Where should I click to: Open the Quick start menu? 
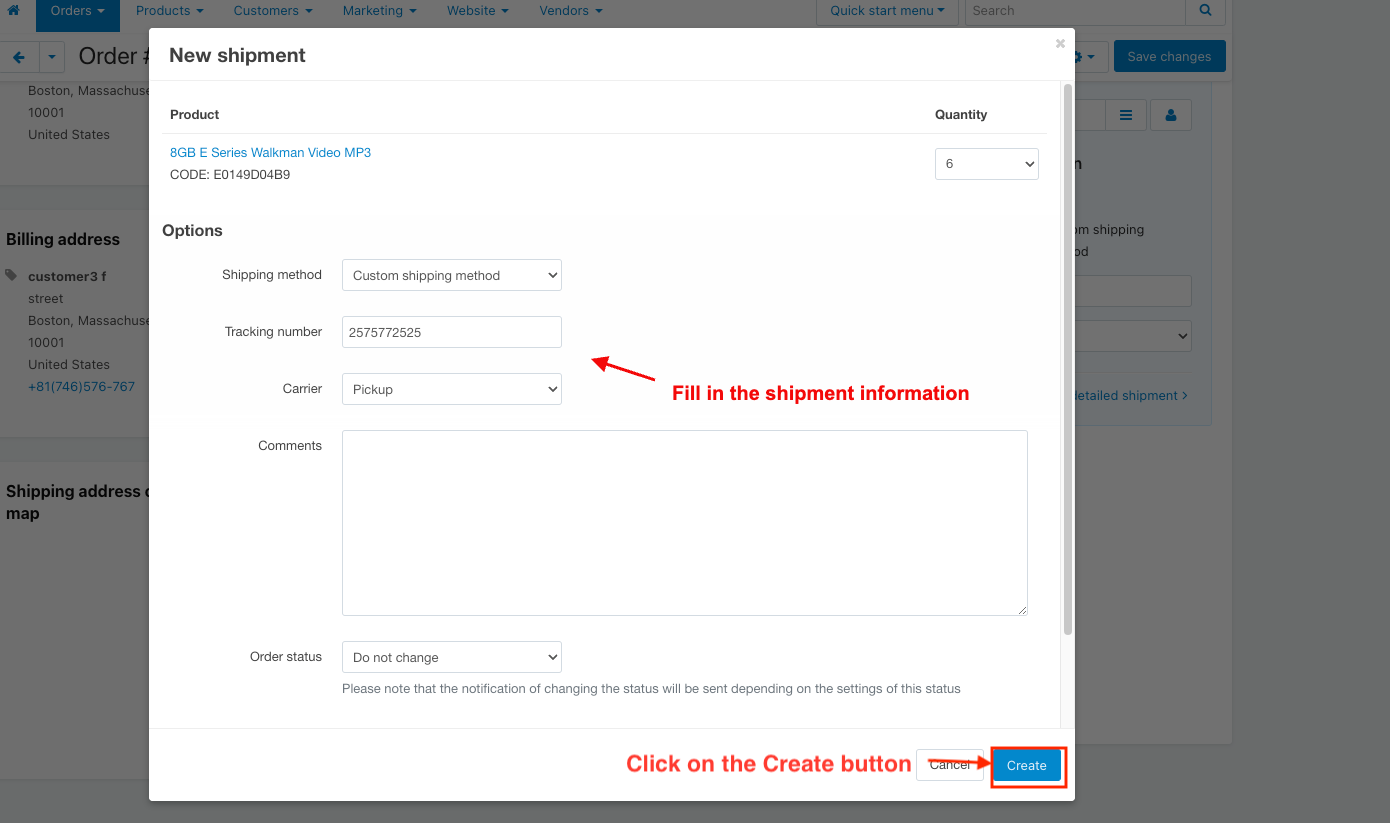(x=887, y=11)
